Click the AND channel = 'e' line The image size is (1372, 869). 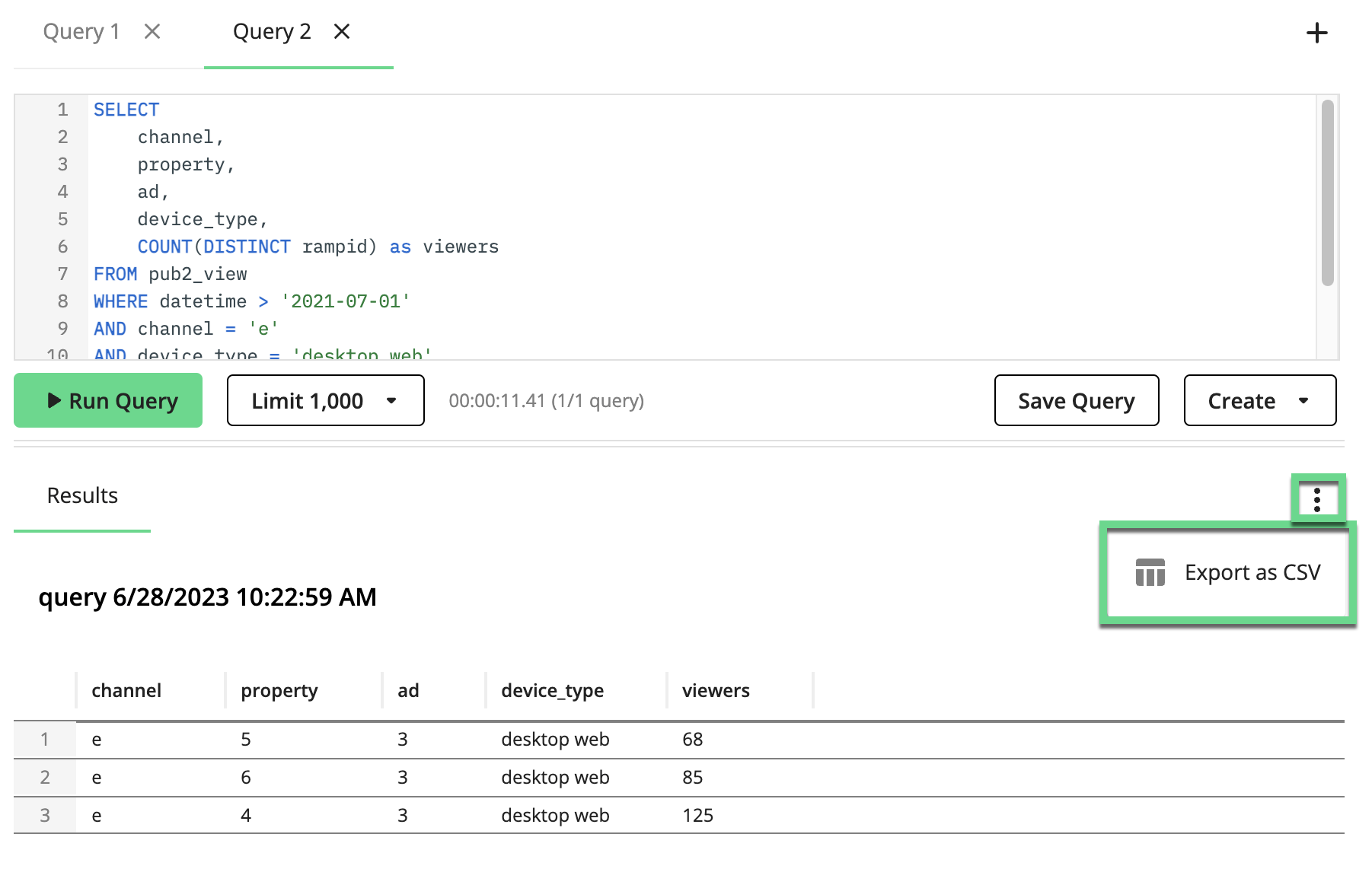pos(187,329)
